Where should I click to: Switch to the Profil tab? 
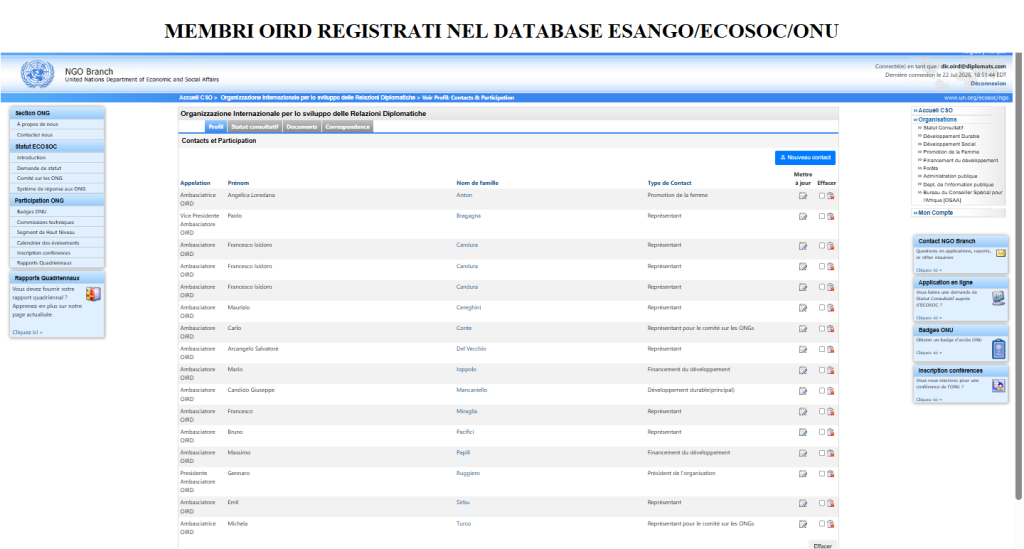pyautogui.click(x=216, y=127)
